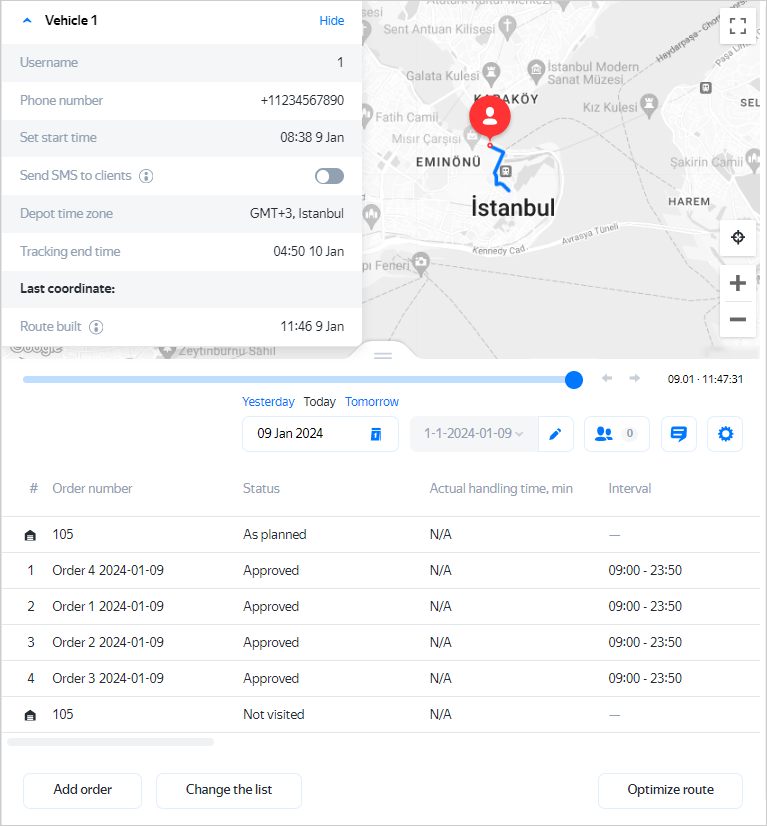Open the couriers people icon button
Screen dimensions: 767x826
pos(616,434)
